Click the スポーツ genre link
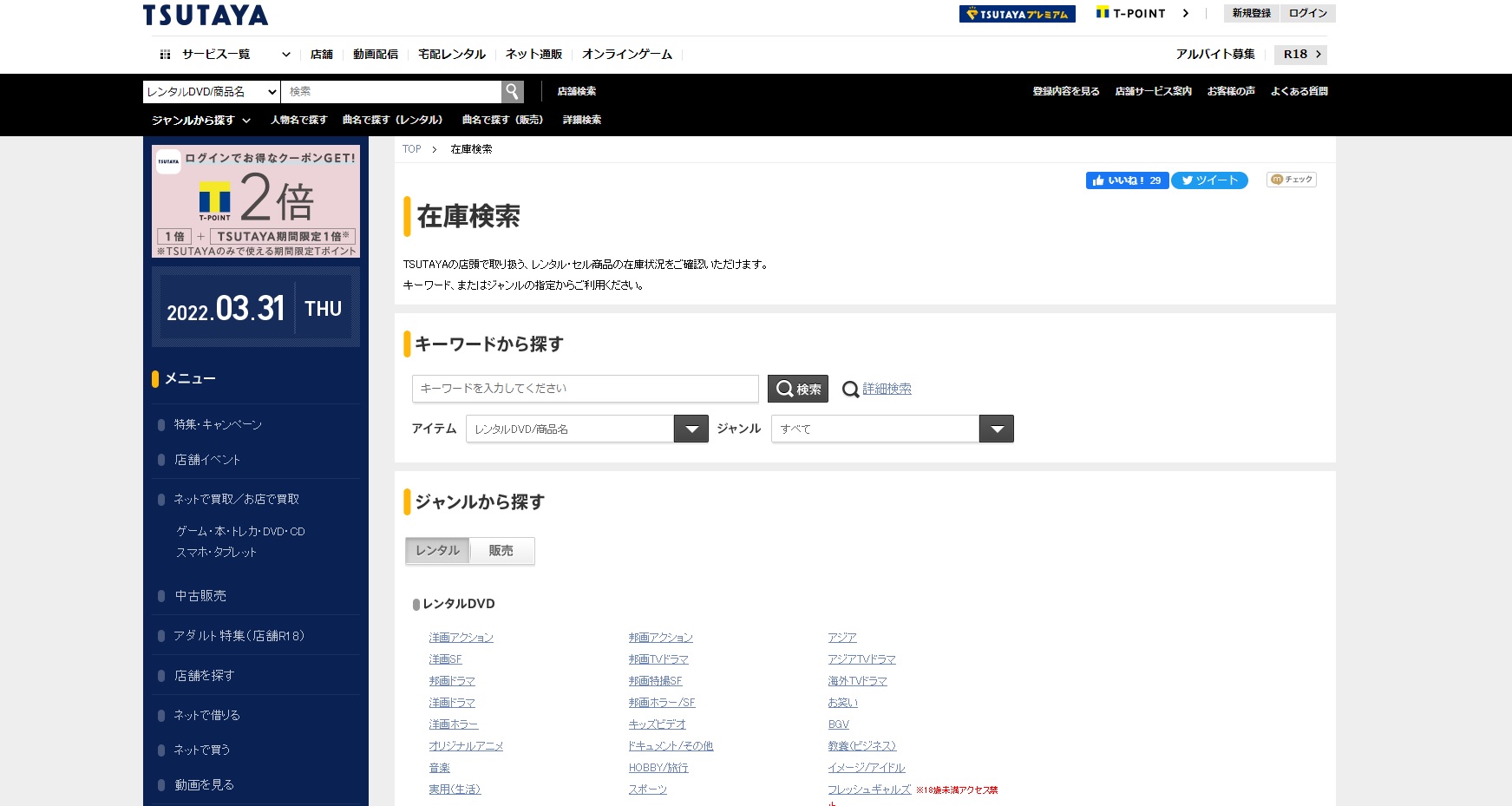Screen dimensions: 1512x806 pos(648,790)
